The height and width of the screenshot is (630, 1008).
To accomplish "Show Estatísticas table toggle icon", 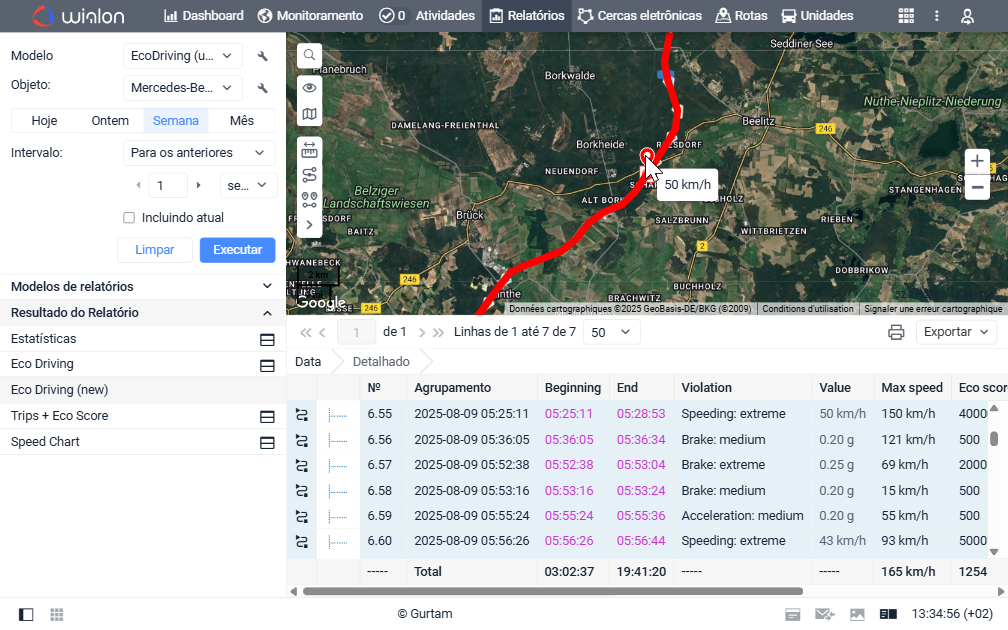I will (x=267, y=339).
